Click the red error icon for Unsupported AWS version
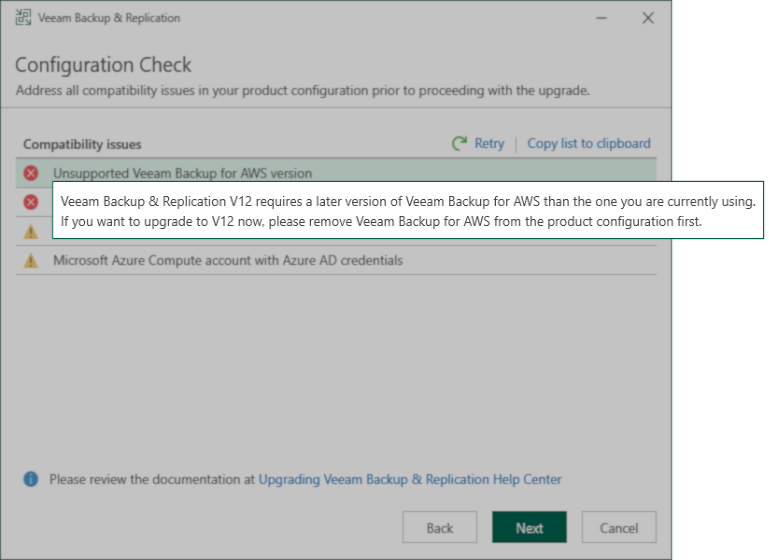The height and width of the screenshot is (560, 769). pos(31,173)
